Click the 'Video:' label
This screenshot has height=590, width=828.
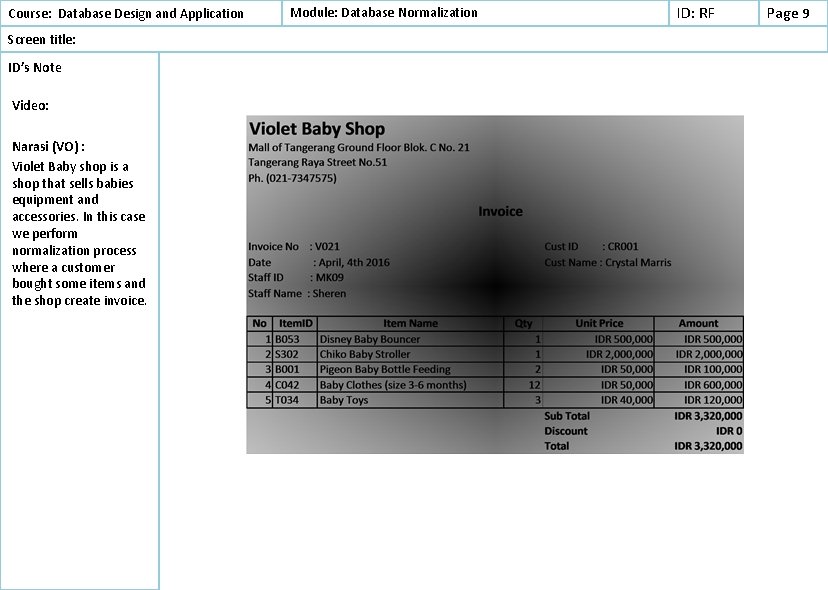coord(31,106)
